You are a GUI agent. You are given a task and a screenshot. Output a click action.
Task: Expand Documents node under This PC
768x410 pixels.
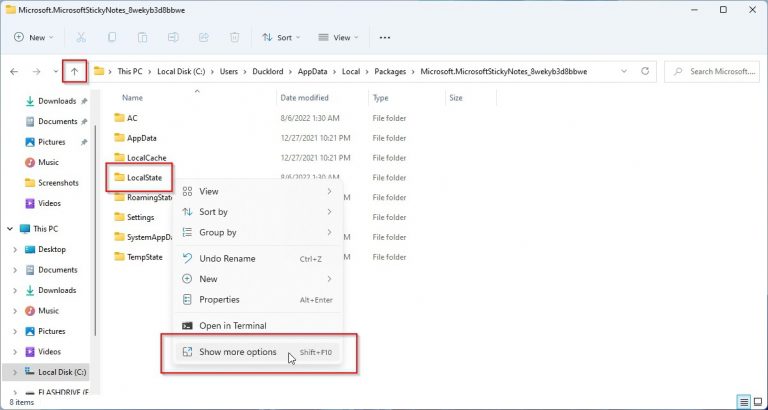click(x=15, y=270)
